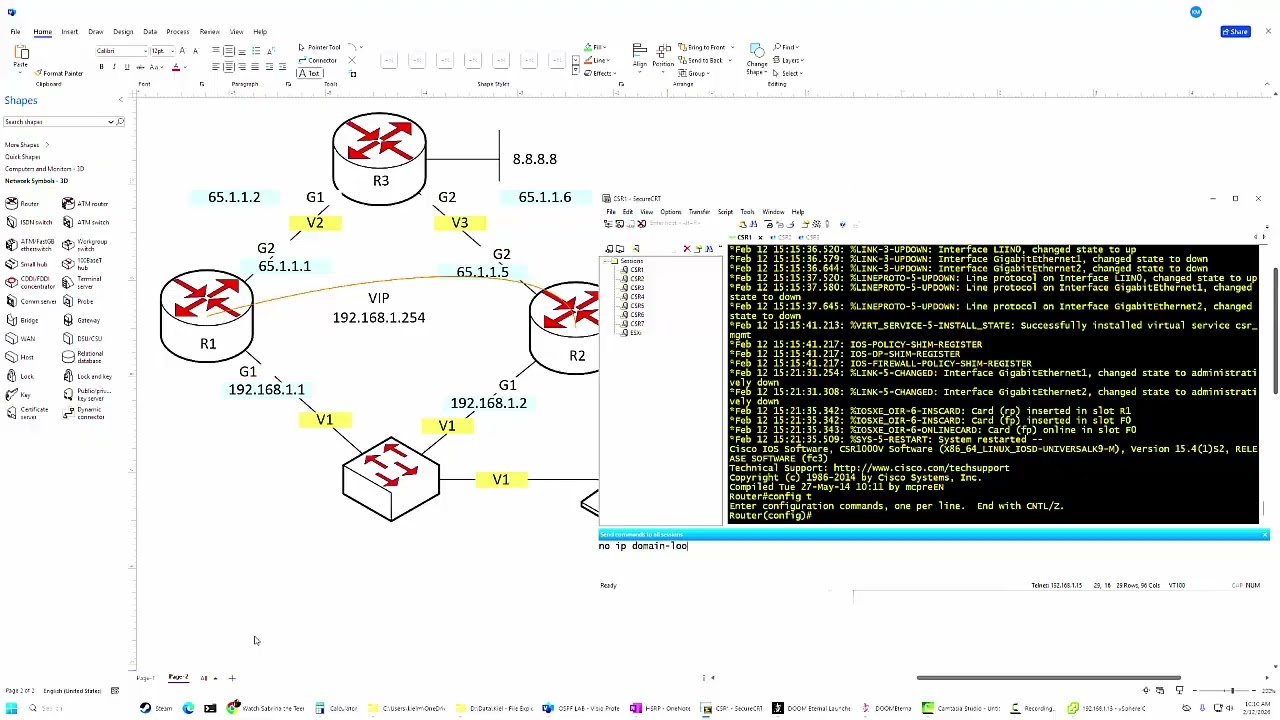This screenshot has height=720, width=1280.
Task: Select the Small hub shape
Action: pyautogui.click(x=26, y=264)
